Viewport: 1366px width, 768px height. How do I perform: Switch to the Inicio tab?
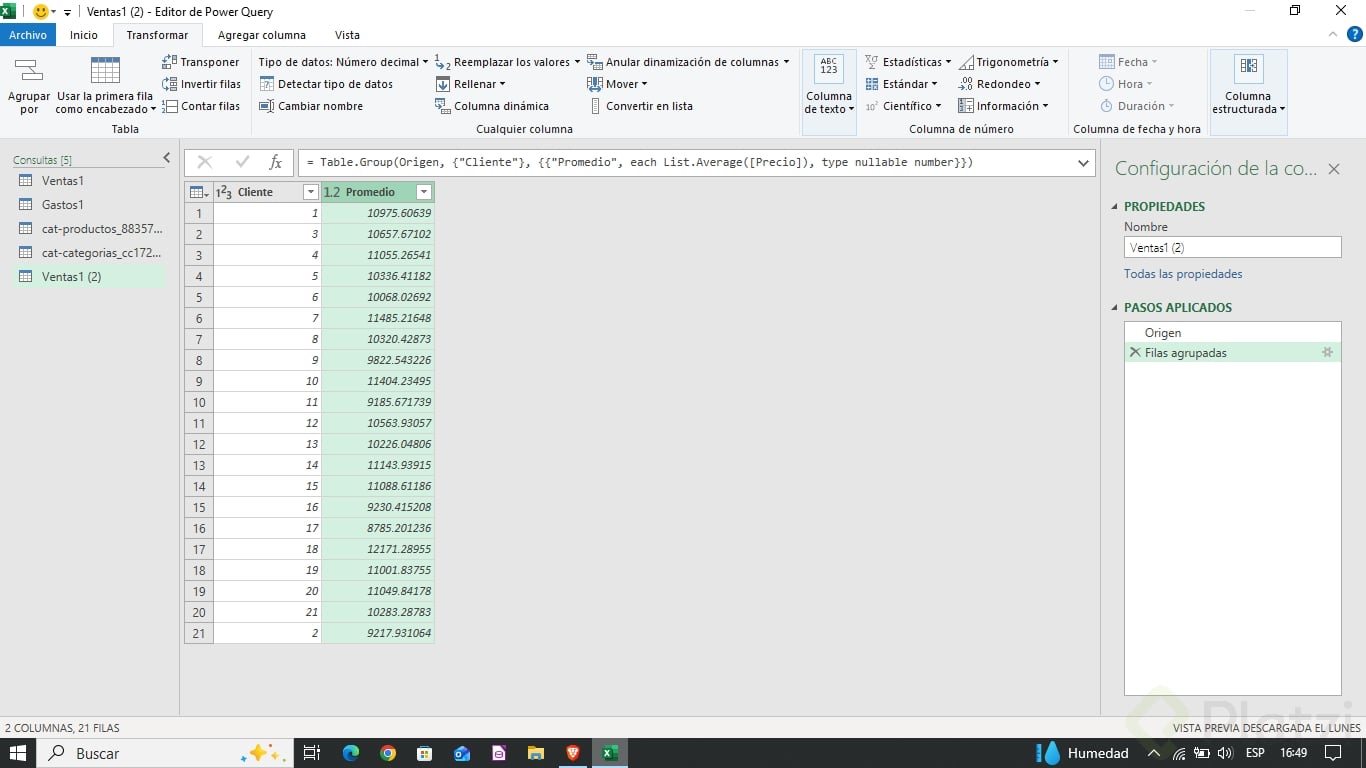84,35
